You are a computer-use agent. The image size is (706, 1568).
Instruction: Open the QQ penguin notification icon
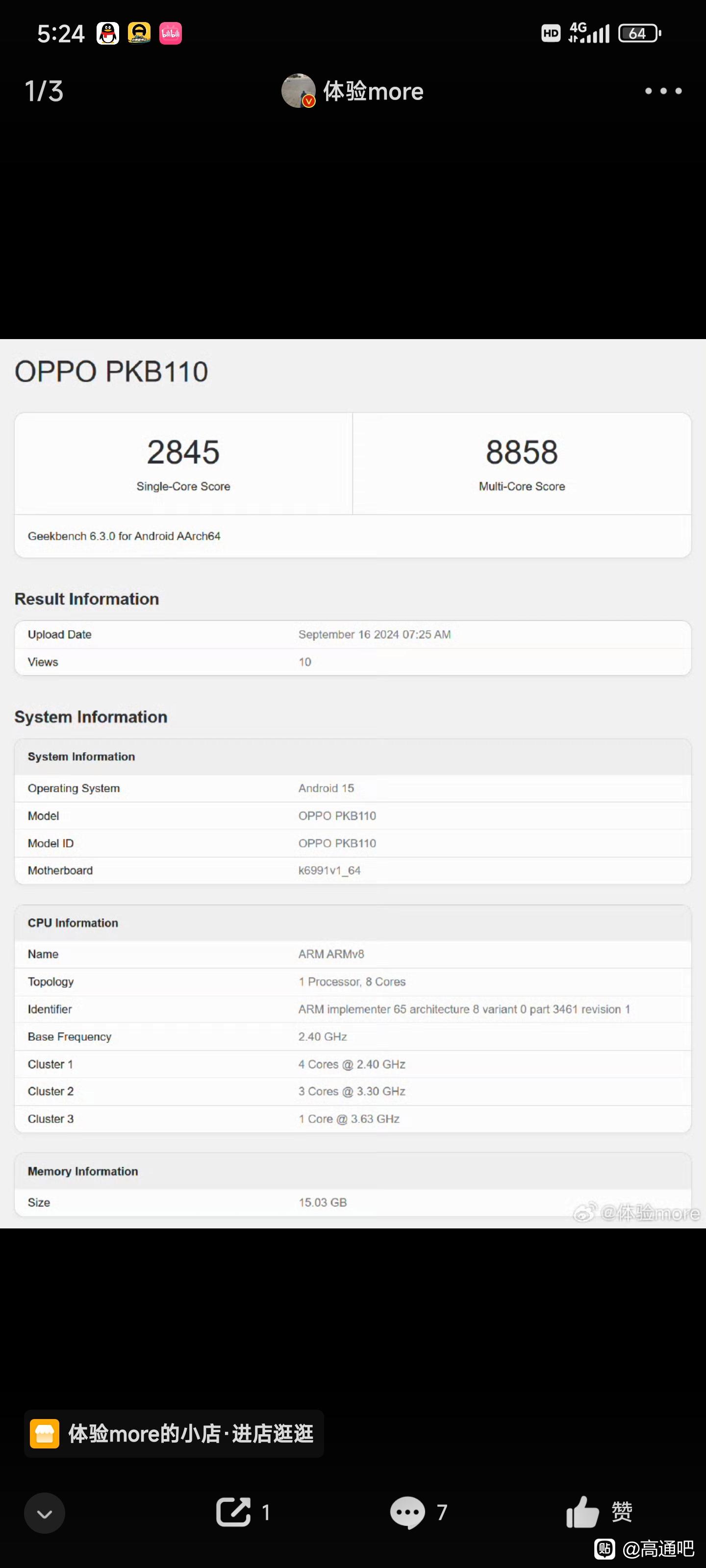click(108, 33)
